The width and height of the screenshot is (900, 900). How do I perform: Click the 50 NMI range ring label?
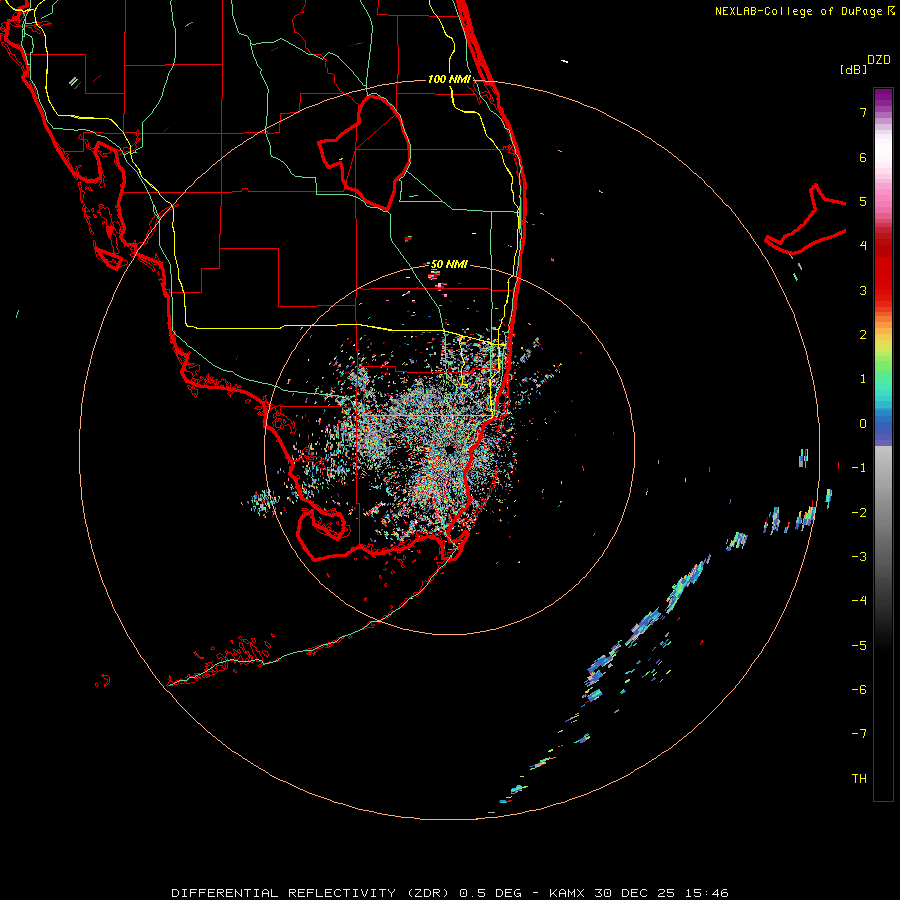point(449,264)
